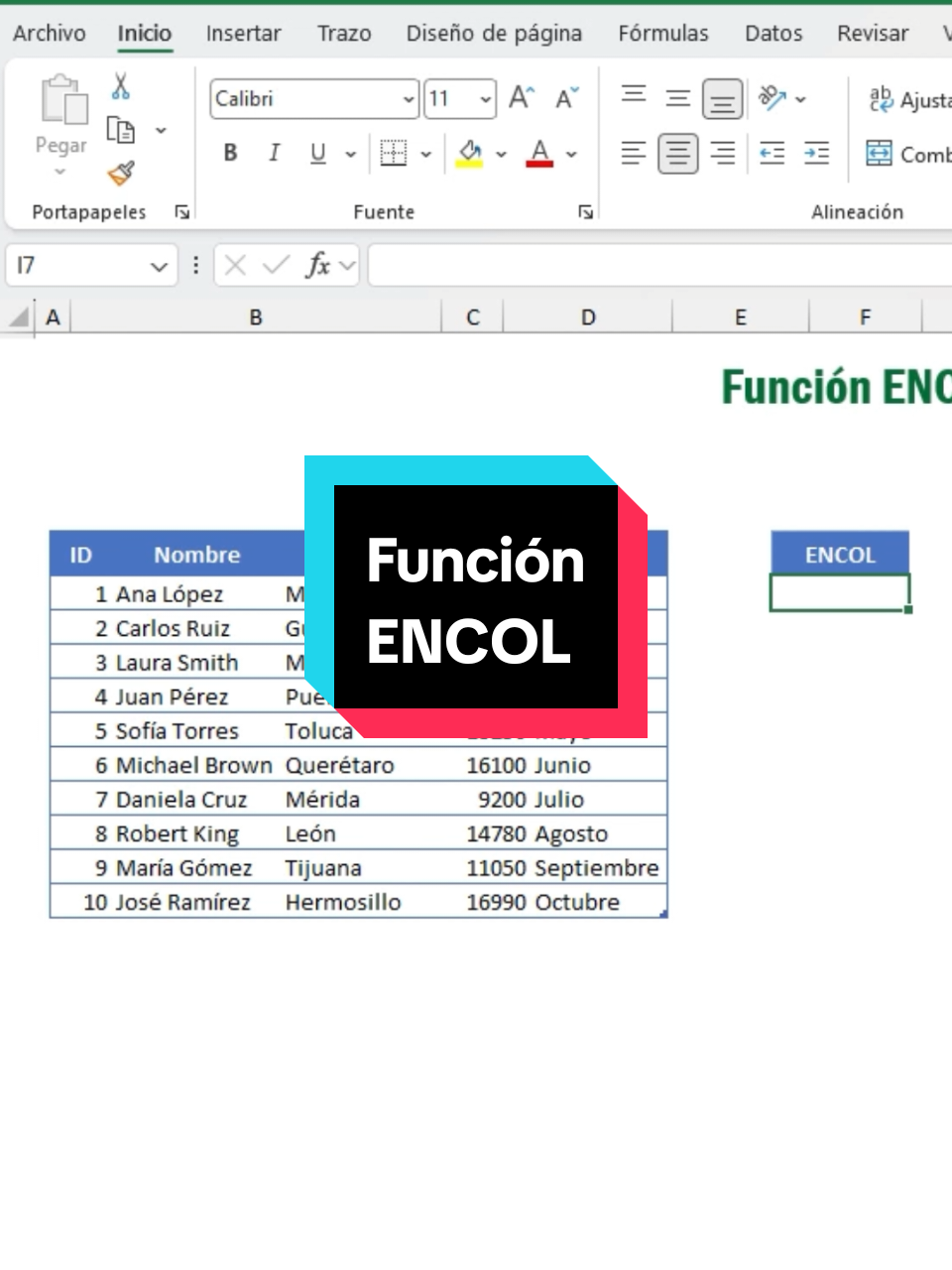Increase font size with the larger A
The width and height of the screenshot is (952, 1270).
pos(522,98)
